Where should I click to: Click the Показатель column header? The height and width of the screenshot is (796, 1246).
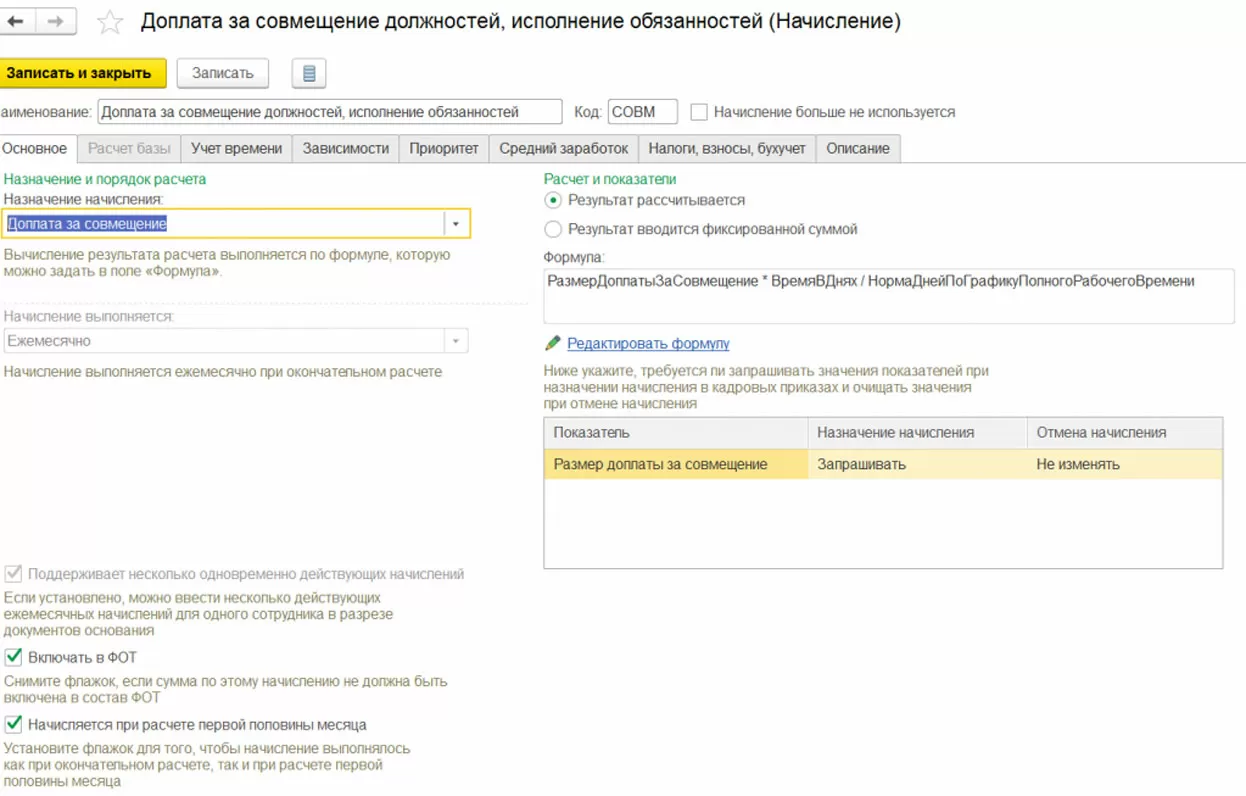[676, 433]
